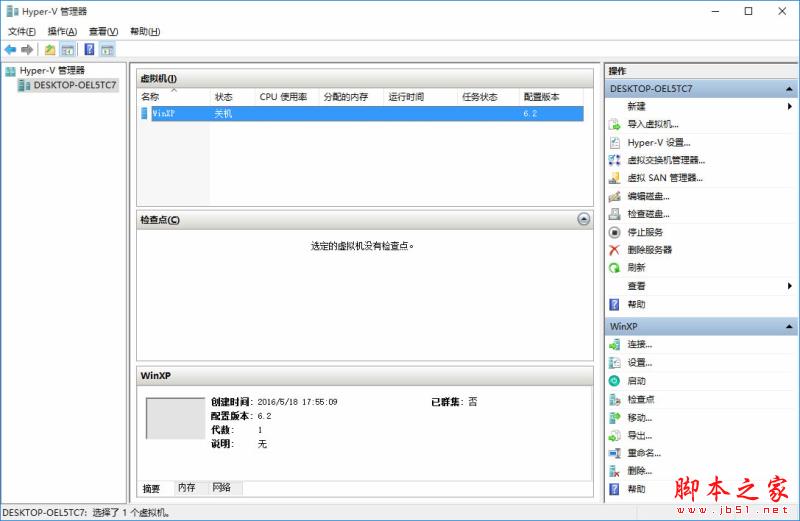Click 选定的虚拟机没有检查点 message
Screen dimensions: 800x521
pyautogui.click(x=362, y=246)
